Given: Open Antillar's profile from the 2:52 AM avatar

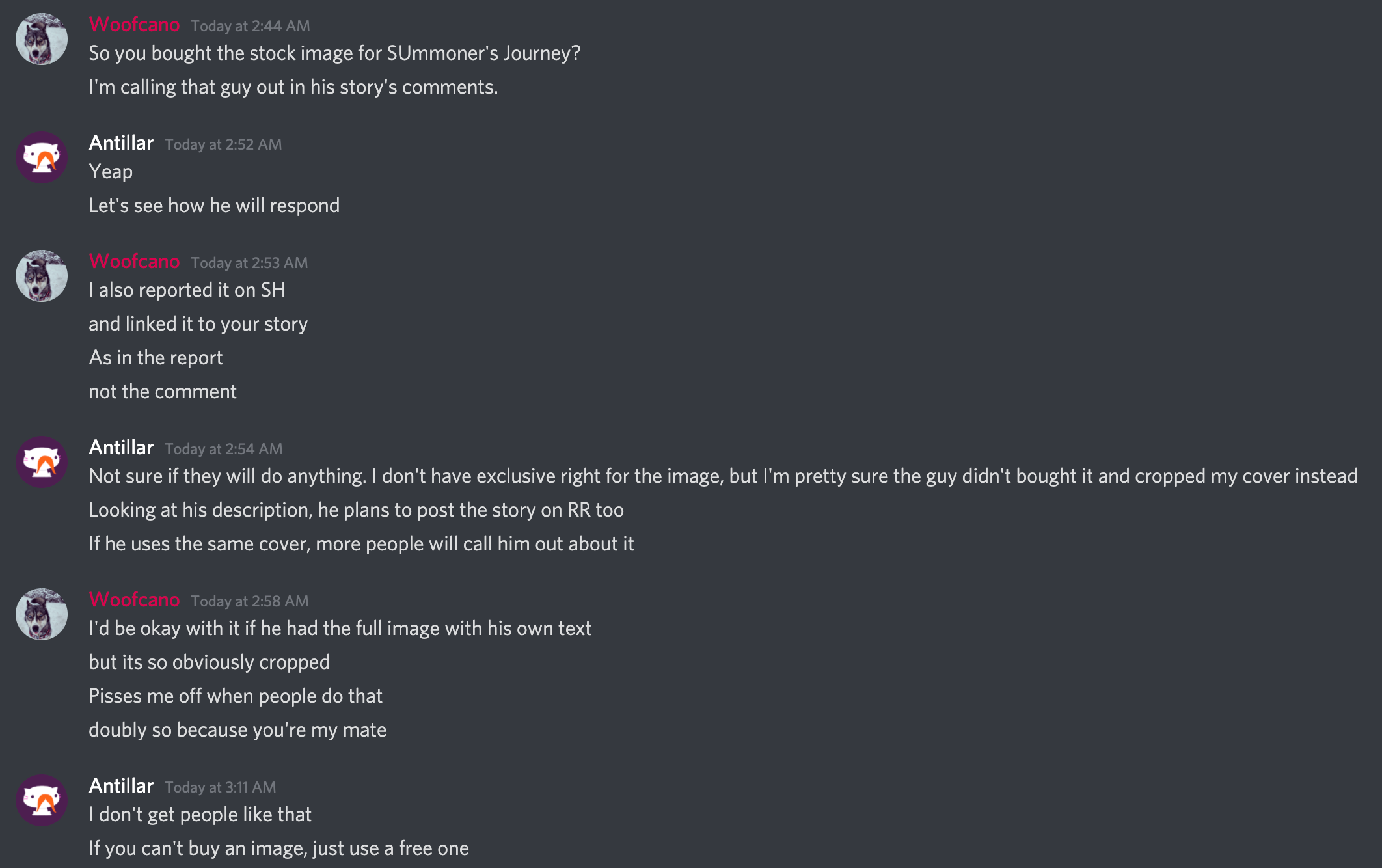Looking at the screenshot, I should click(41, 157).
